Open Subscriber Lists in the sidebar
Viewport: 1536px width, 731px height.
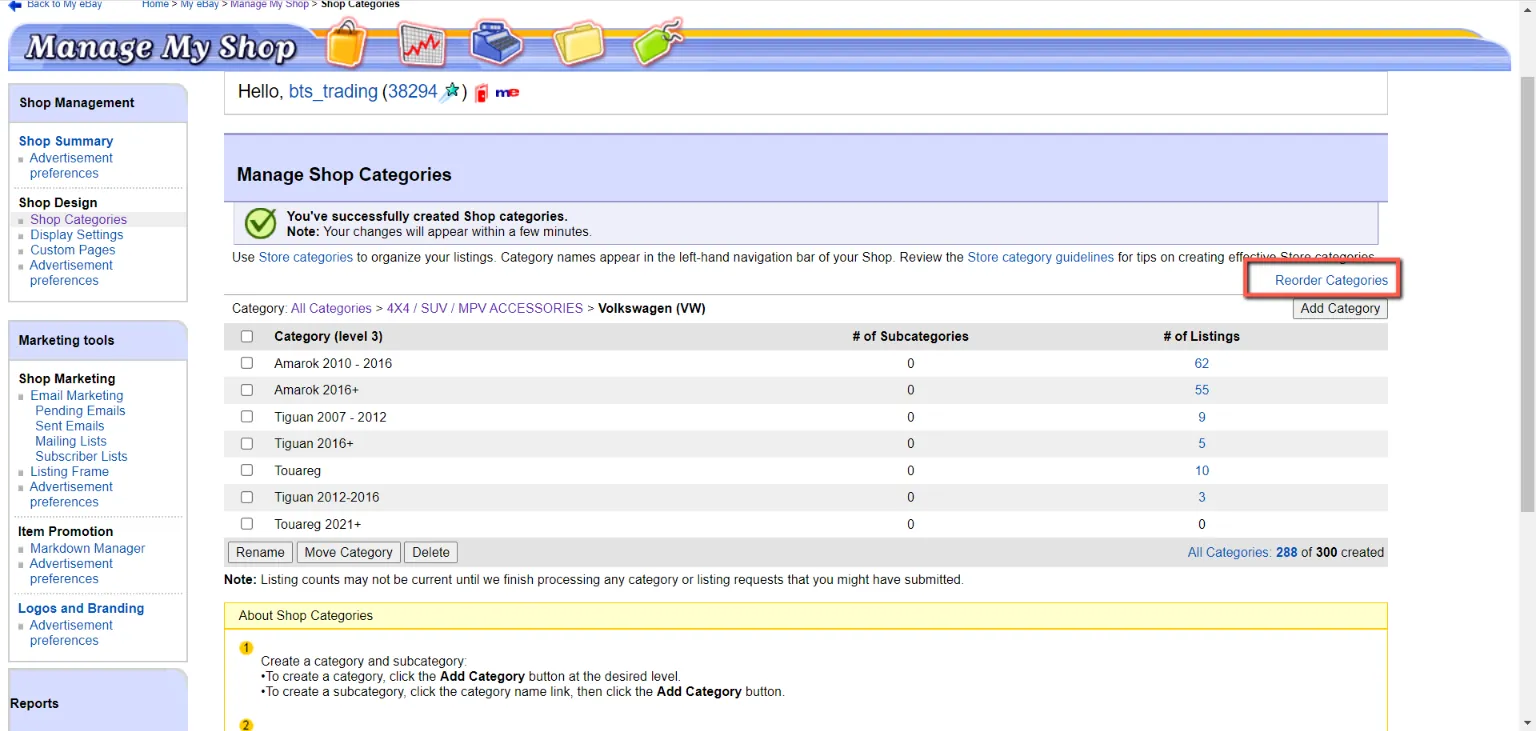pyautogui.click(x=82, y=456)
